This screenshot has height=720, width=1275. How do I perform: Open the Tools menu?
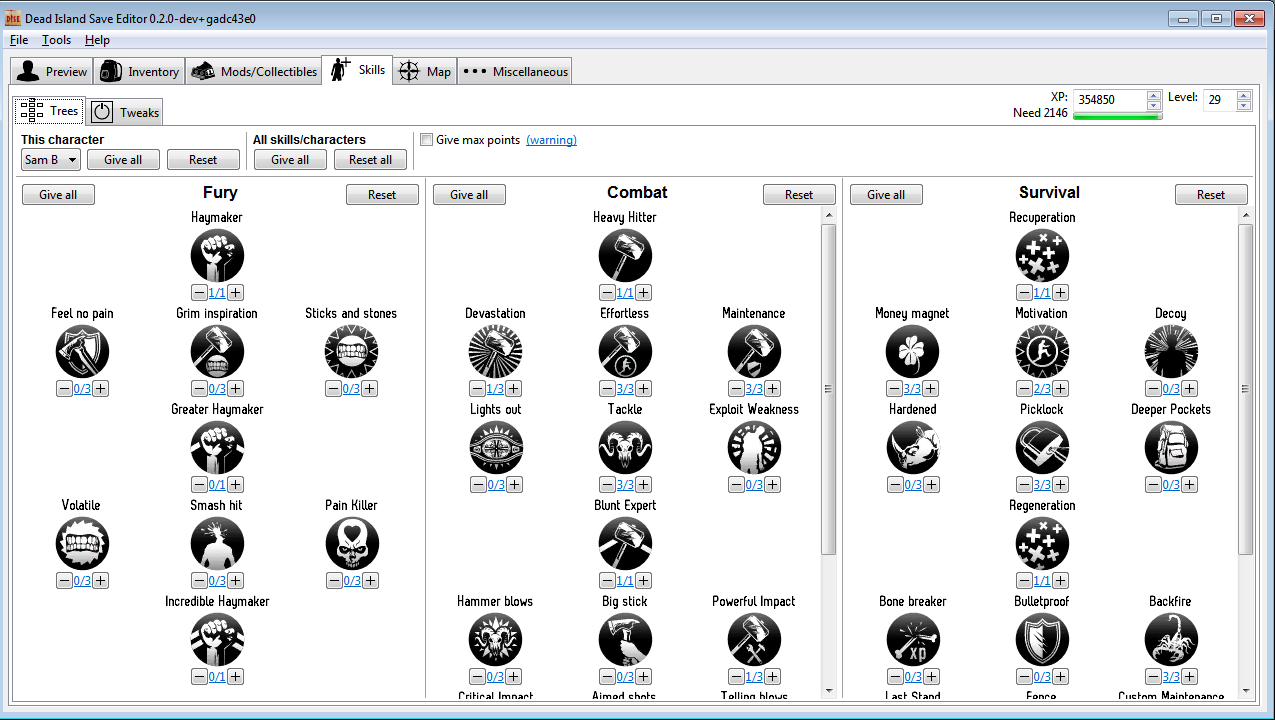tap(56, 40)
